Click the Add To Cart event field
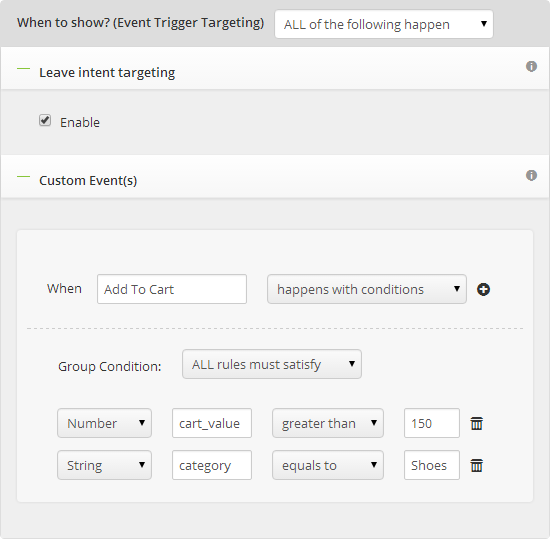This screenshot has height=539, width=550. 172,289
